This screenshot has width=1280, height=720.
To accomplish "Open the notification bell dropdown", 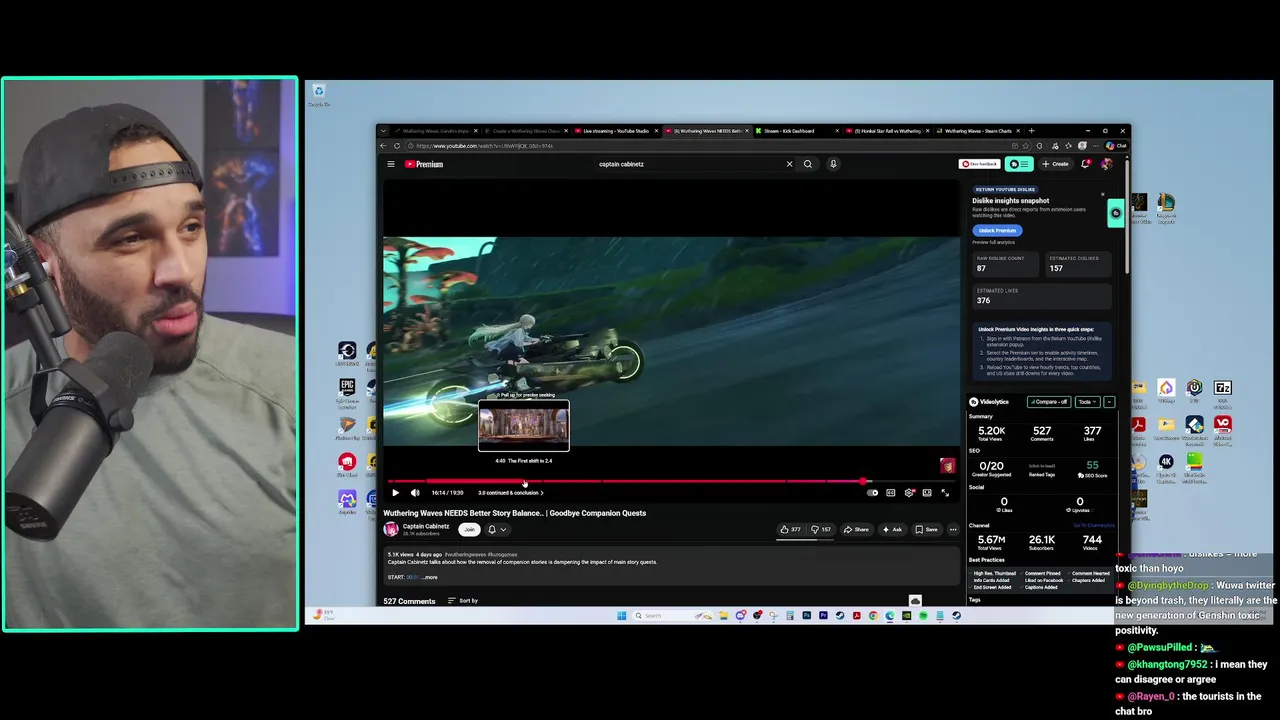I will point(496,529).
